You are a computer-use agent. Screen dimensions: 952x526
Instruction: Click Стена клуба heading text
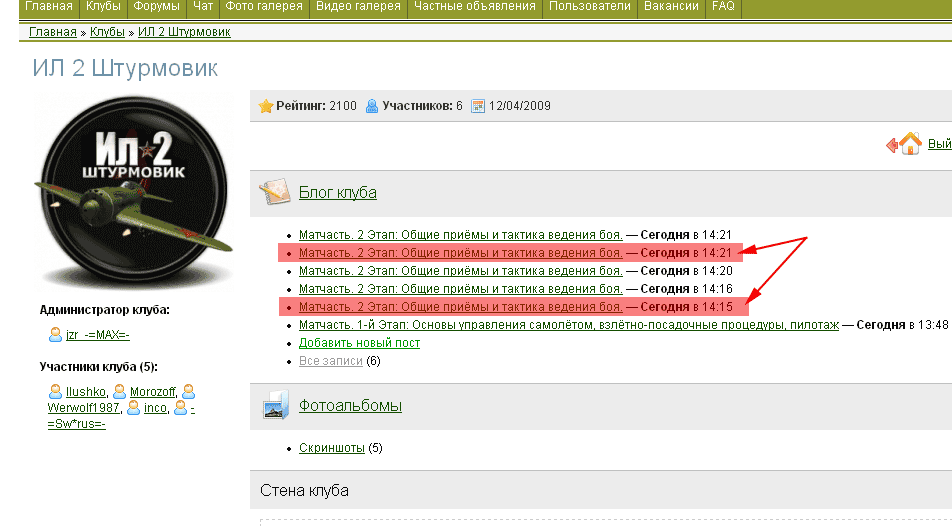304,490
